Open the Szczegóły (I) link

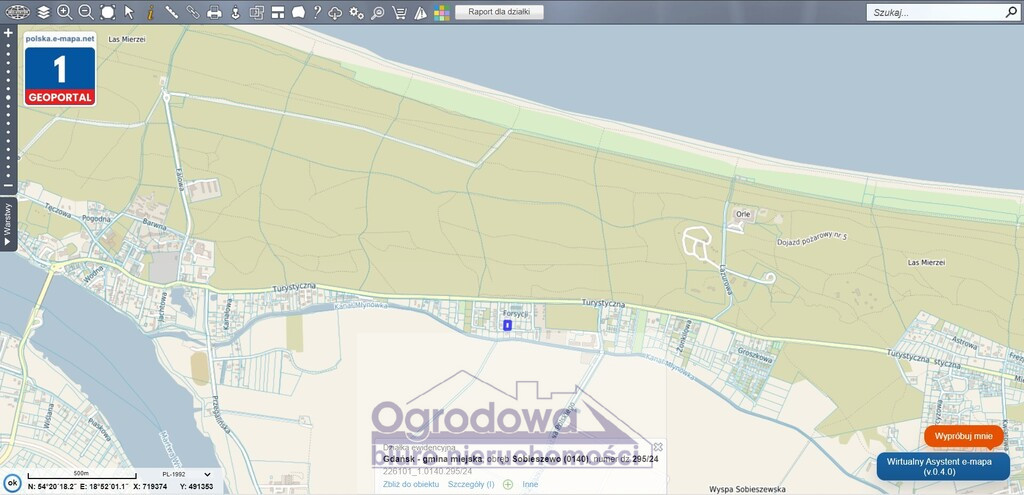coord(471,485)
